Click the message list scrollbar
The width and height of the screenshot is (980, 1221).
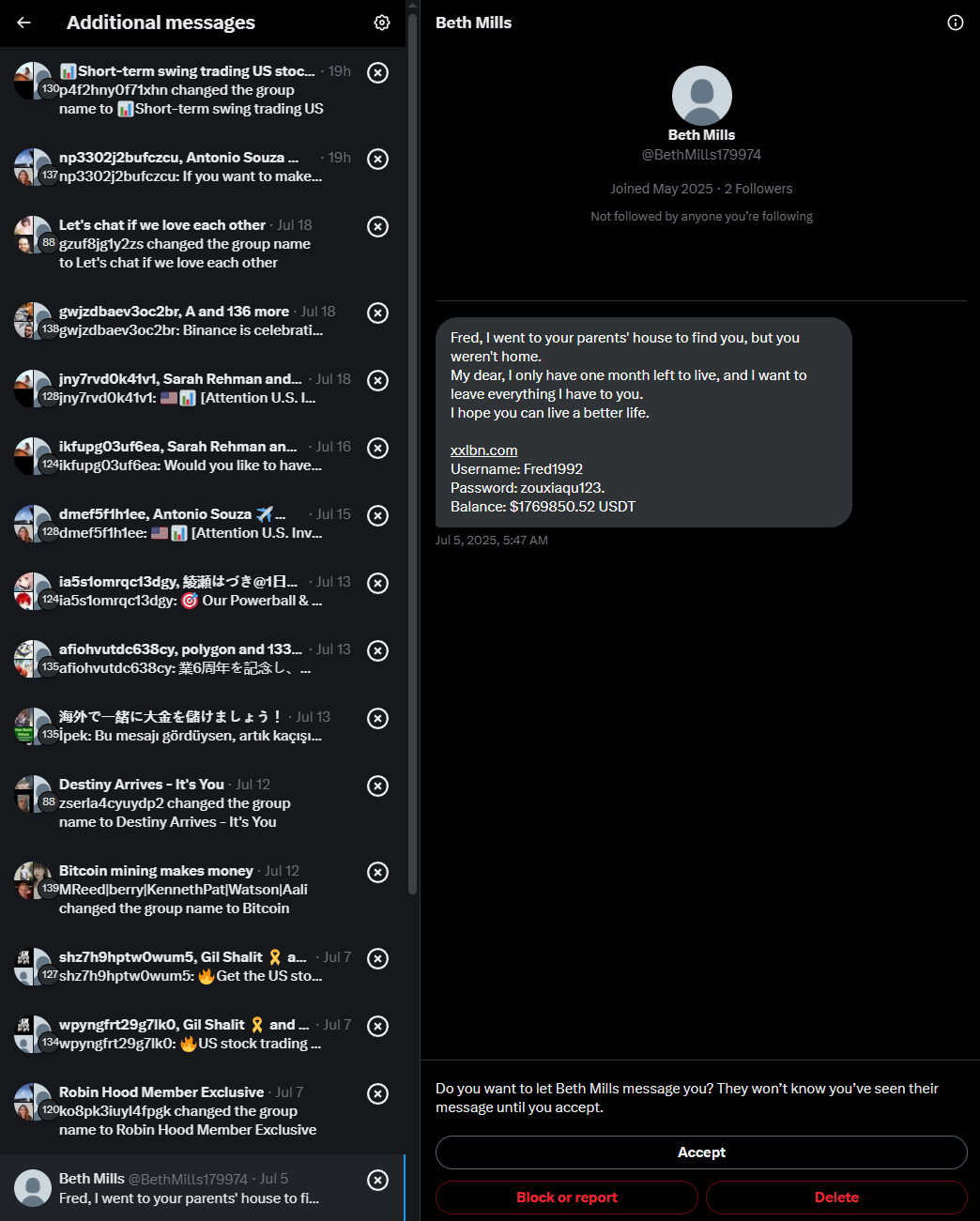click(413, 450)
